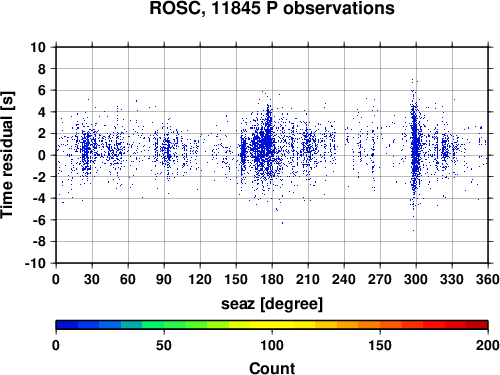This screenshot has width=500, height=375.
Task: Click the 'Time residual [s]' y-axis label
Action: (x=7, y=155)
